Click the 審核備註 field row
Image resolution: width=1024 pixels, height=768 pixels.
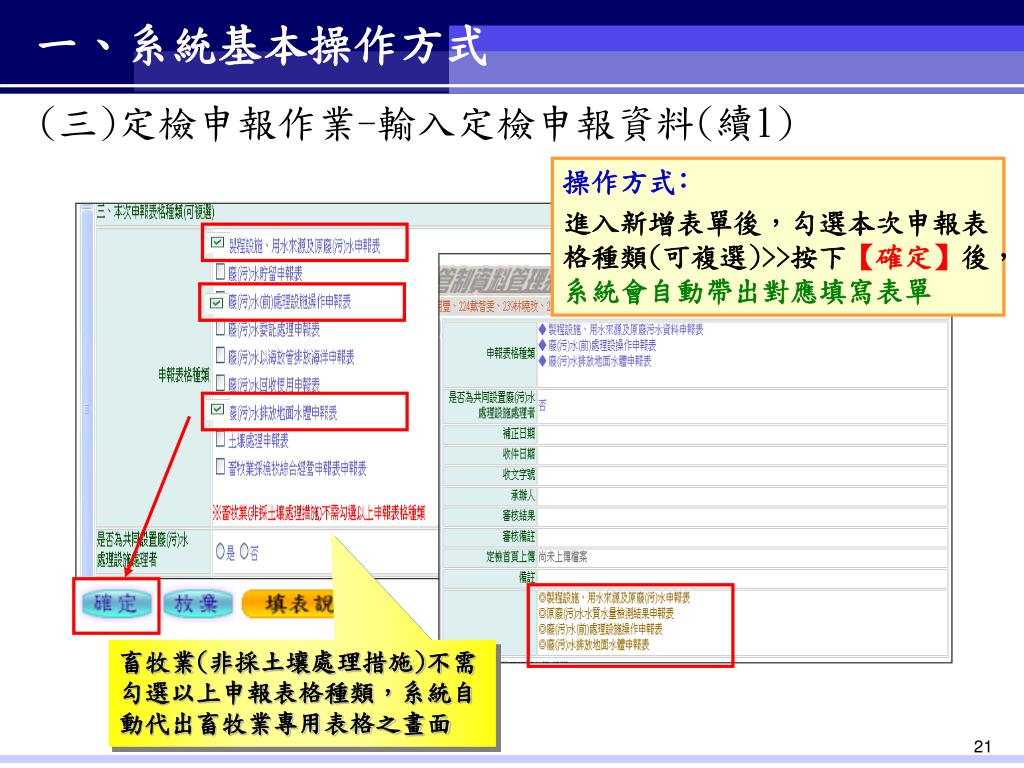click(696, 537)
